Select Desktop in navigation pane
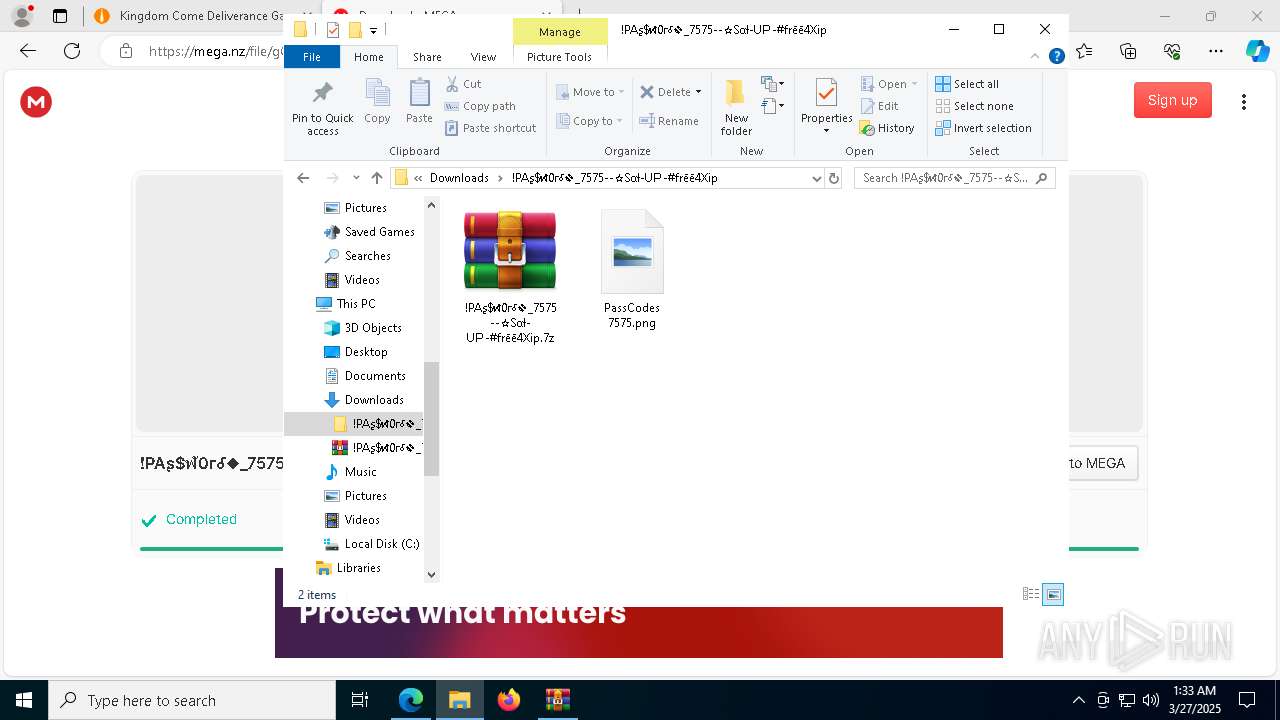This screenshot has width=1280, height=720. 366,352
